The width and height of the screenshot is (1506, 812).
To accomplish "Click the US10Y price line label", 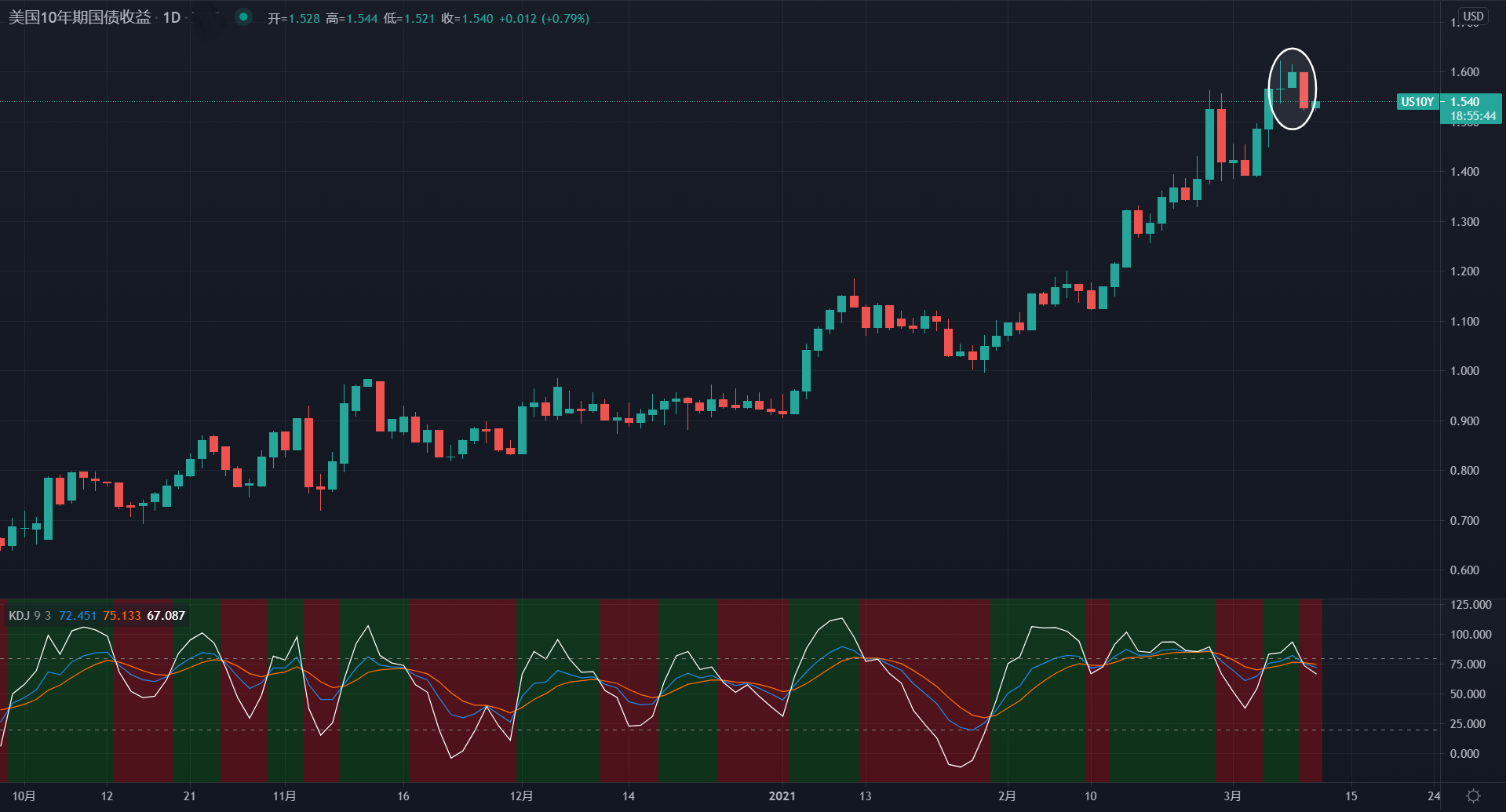I will click(1417, 102).
